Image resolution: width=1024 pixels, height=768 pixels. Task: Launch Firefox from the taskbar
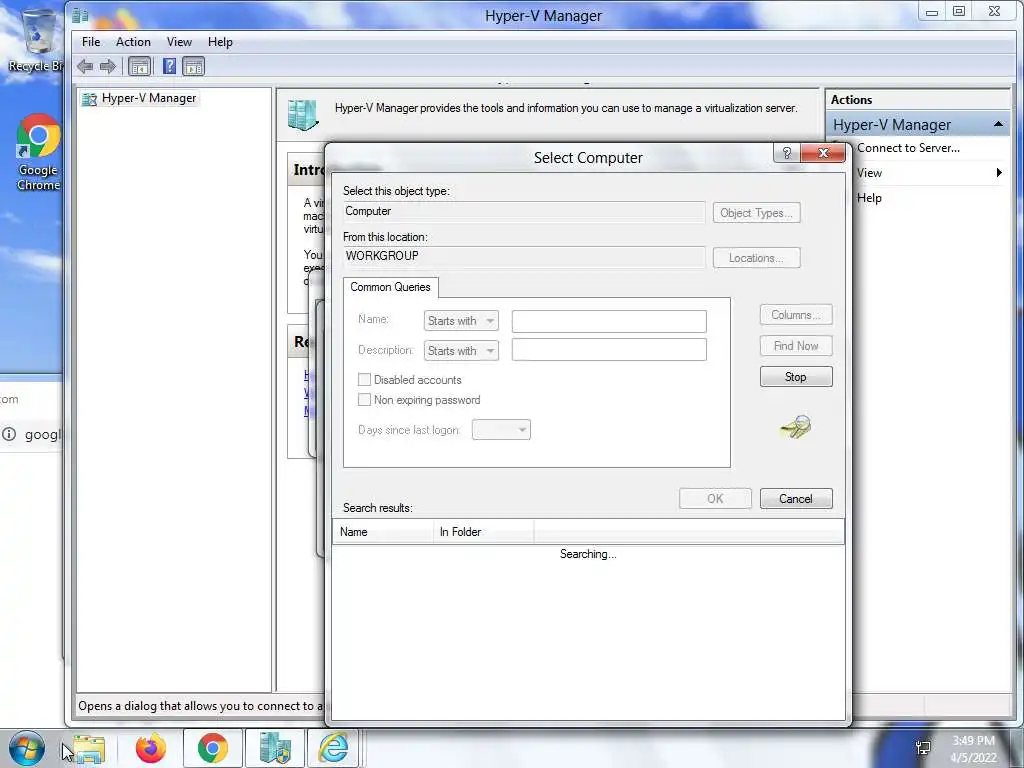(x=150, y=748)
